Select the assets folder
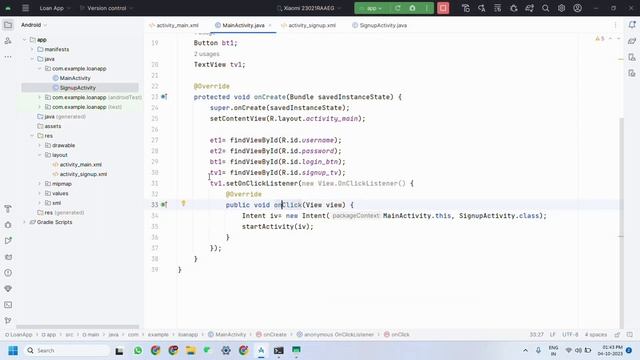Image resolution: width=640 pixels, height=360 pixels. [49, 126]
